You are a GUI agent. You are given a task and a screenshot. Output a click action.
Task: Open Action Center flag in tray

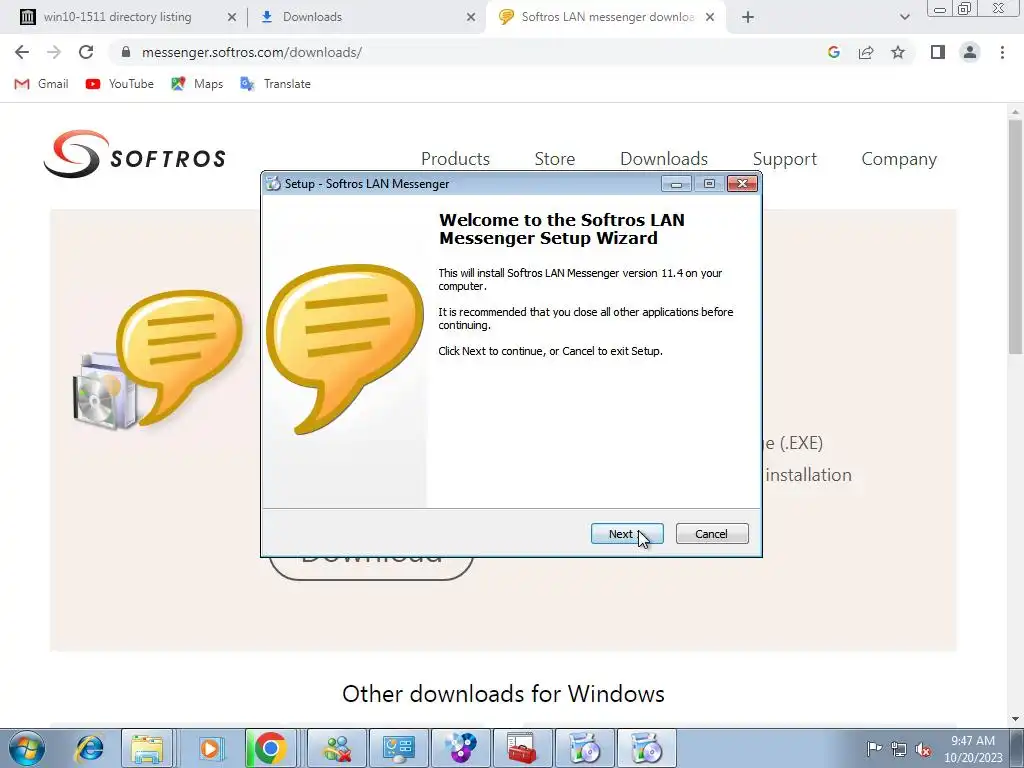click(873, 748)
